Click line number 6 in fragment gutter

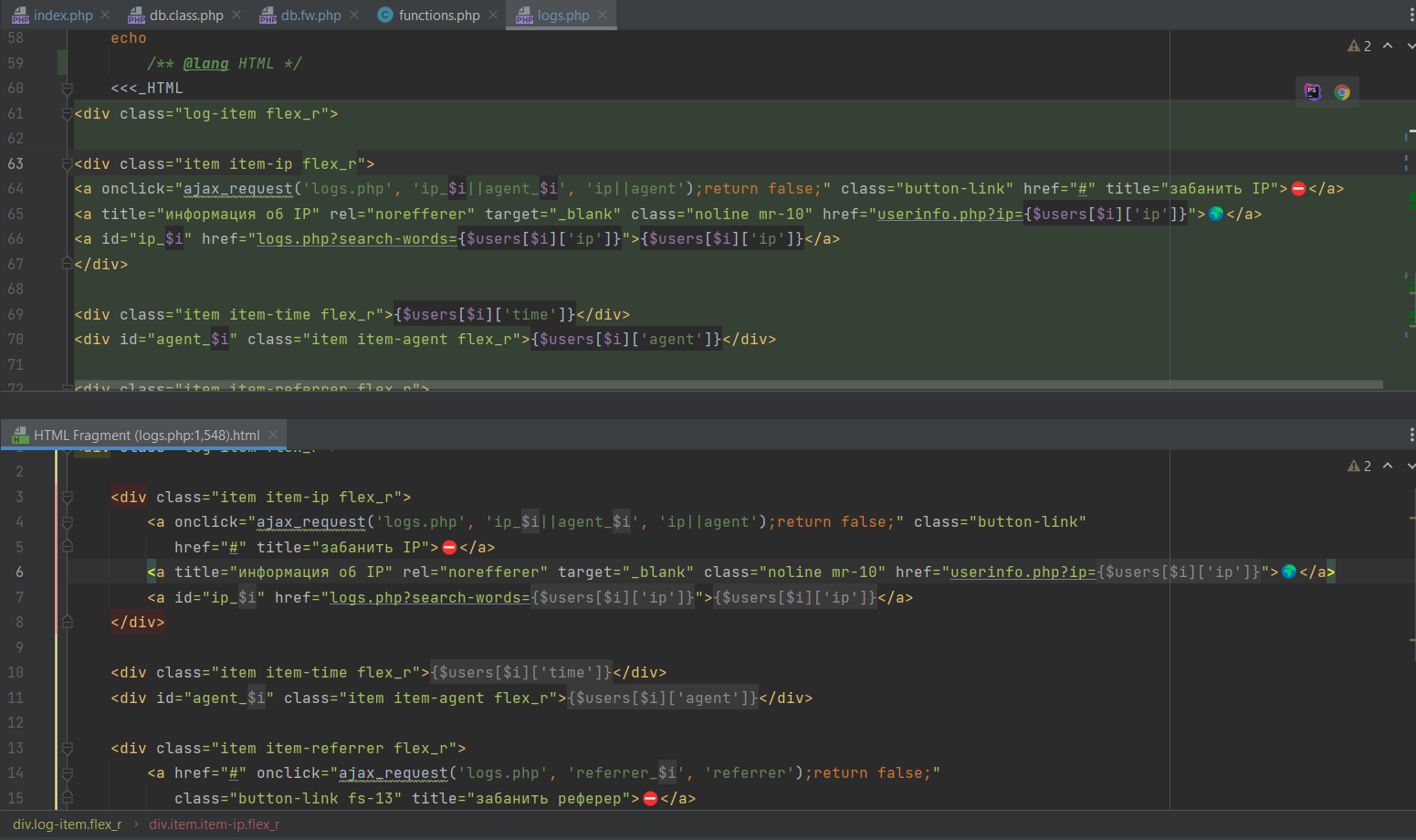tap(19, 572)
